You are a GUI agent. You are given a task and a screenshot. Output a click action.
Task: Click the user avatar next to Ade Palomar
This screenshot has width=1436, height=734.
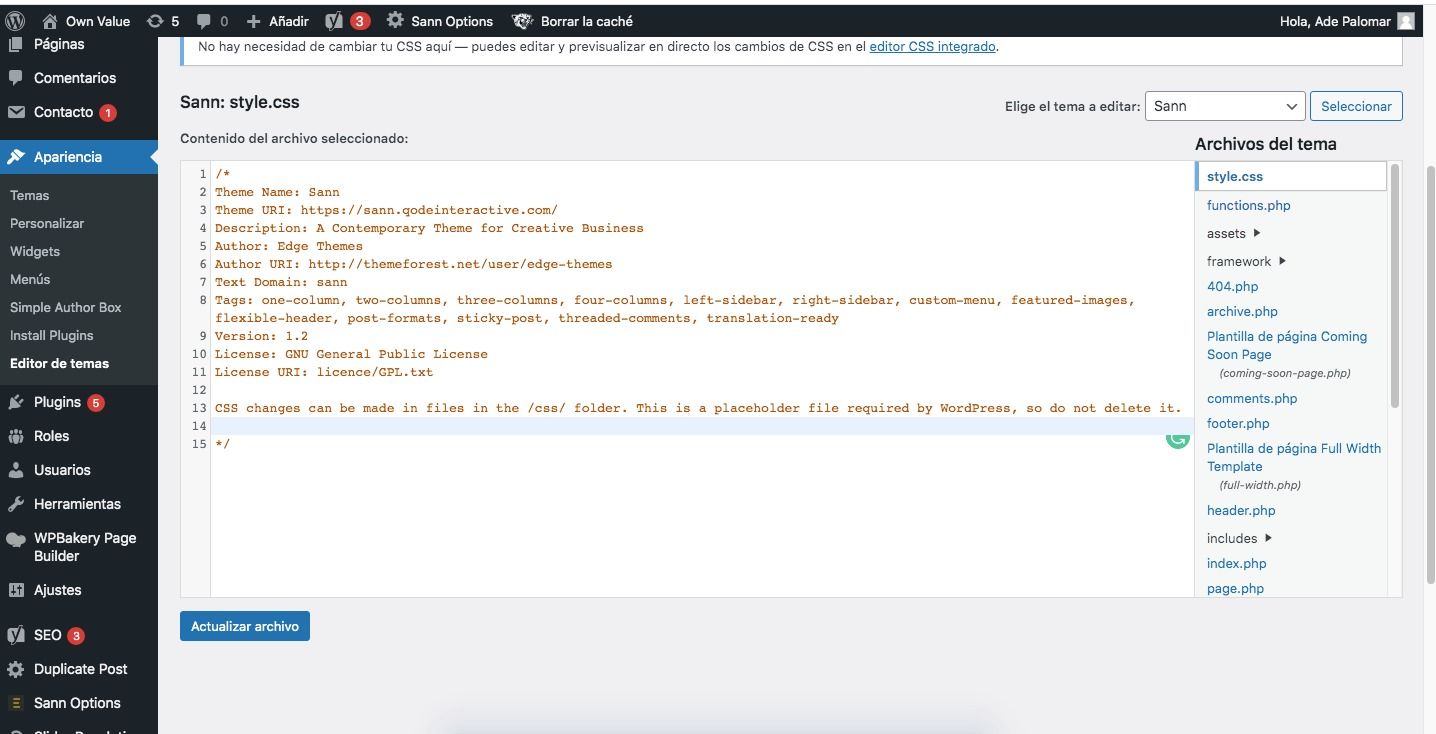1406,21
